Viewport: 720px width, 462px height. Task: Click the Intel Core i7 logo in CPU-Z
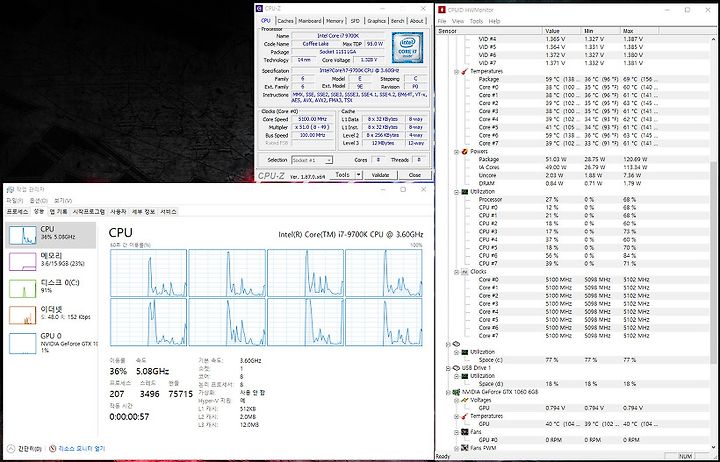(407, 47)
